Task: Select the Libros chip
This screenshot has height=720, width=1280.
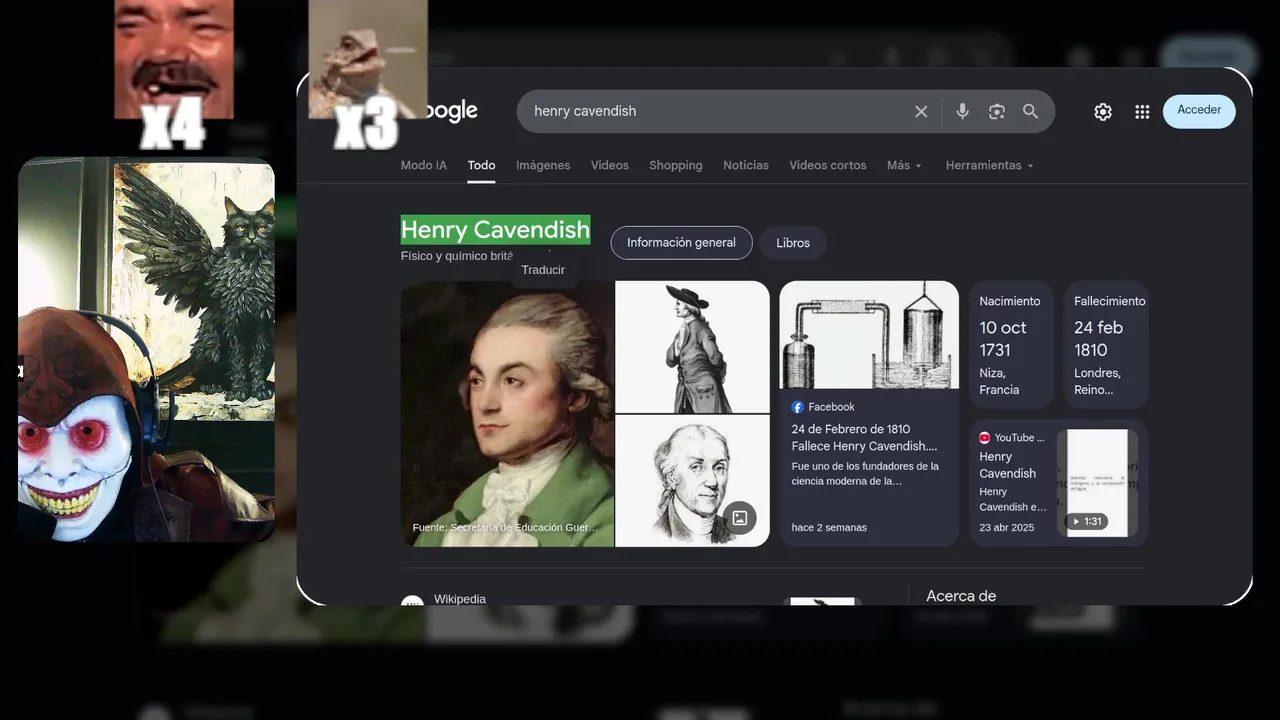Action: pyautogui.click(x=793, y=243)
